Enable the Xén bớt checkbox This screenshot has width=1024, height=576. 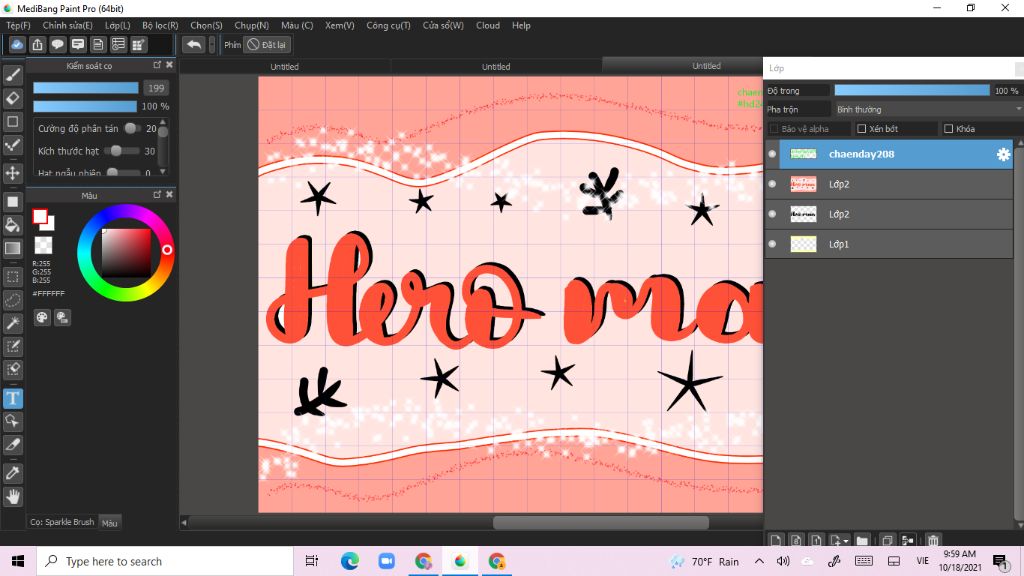[x=861, y=129]
